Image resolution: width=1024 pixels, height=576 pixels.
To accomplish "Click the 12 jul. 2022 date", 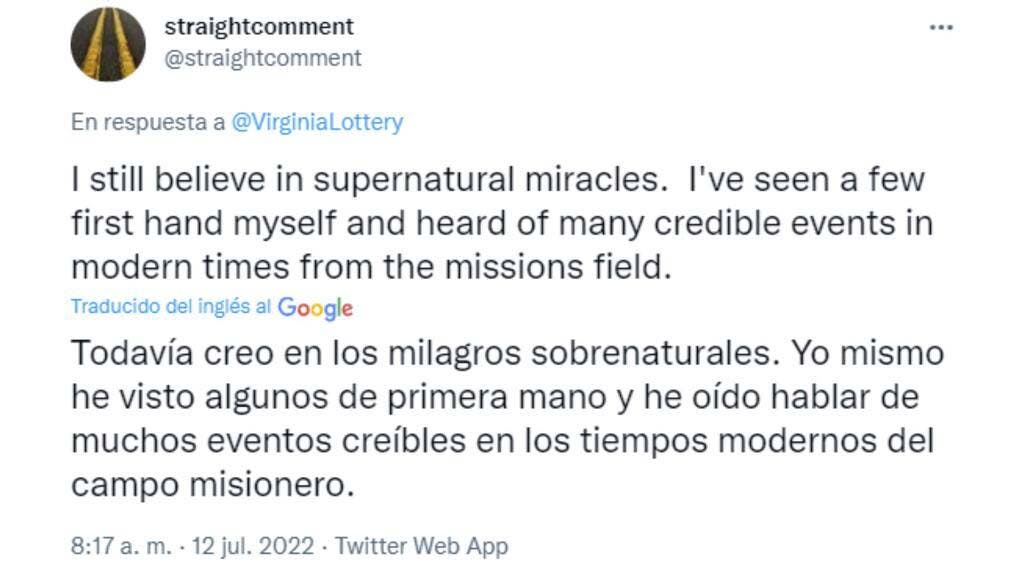I will click(257, 547).
